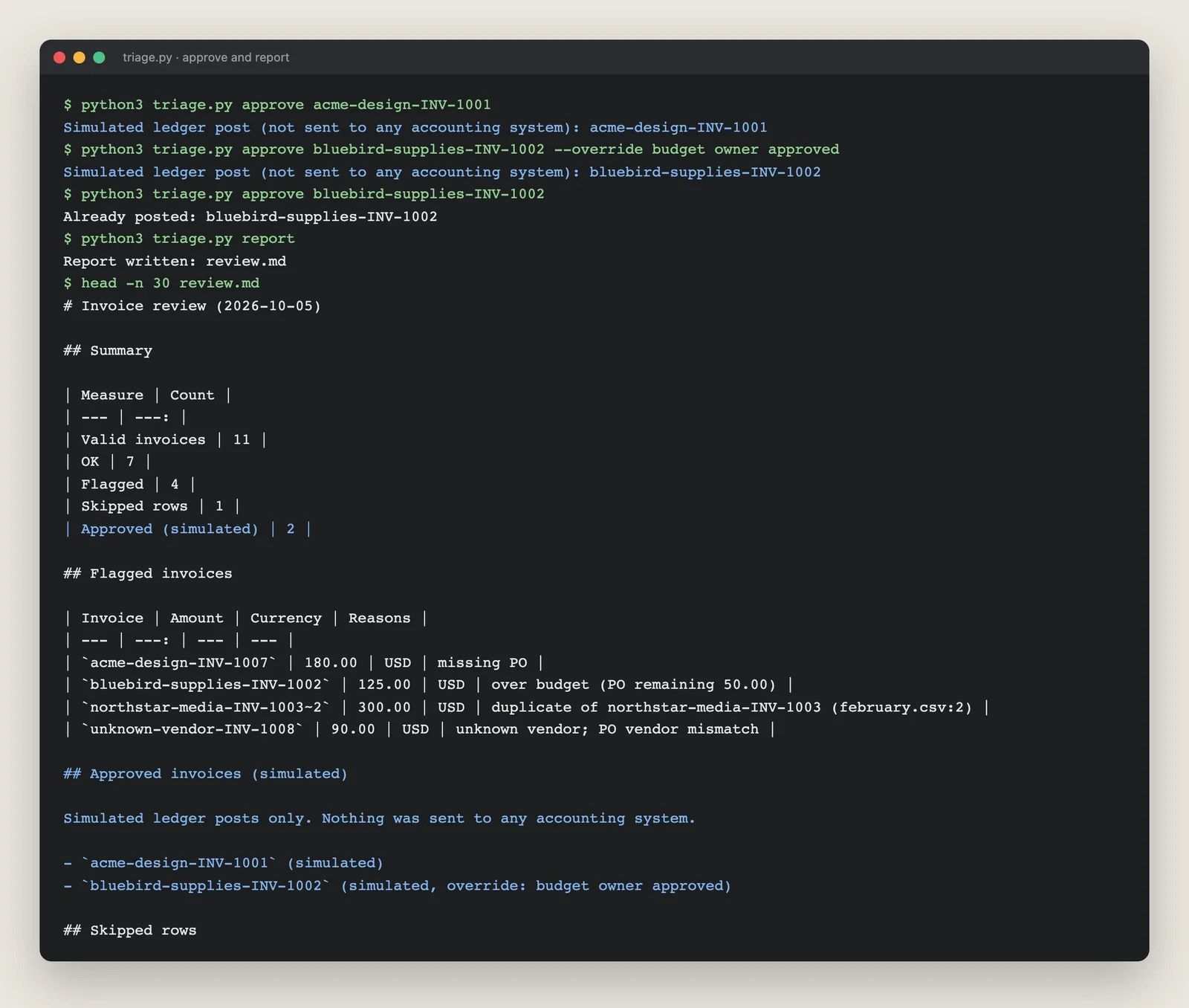Screen dimensions: 1189x1008
Task: Click the 'Approved (simulated) | 2' row
Action: [188, 529]
